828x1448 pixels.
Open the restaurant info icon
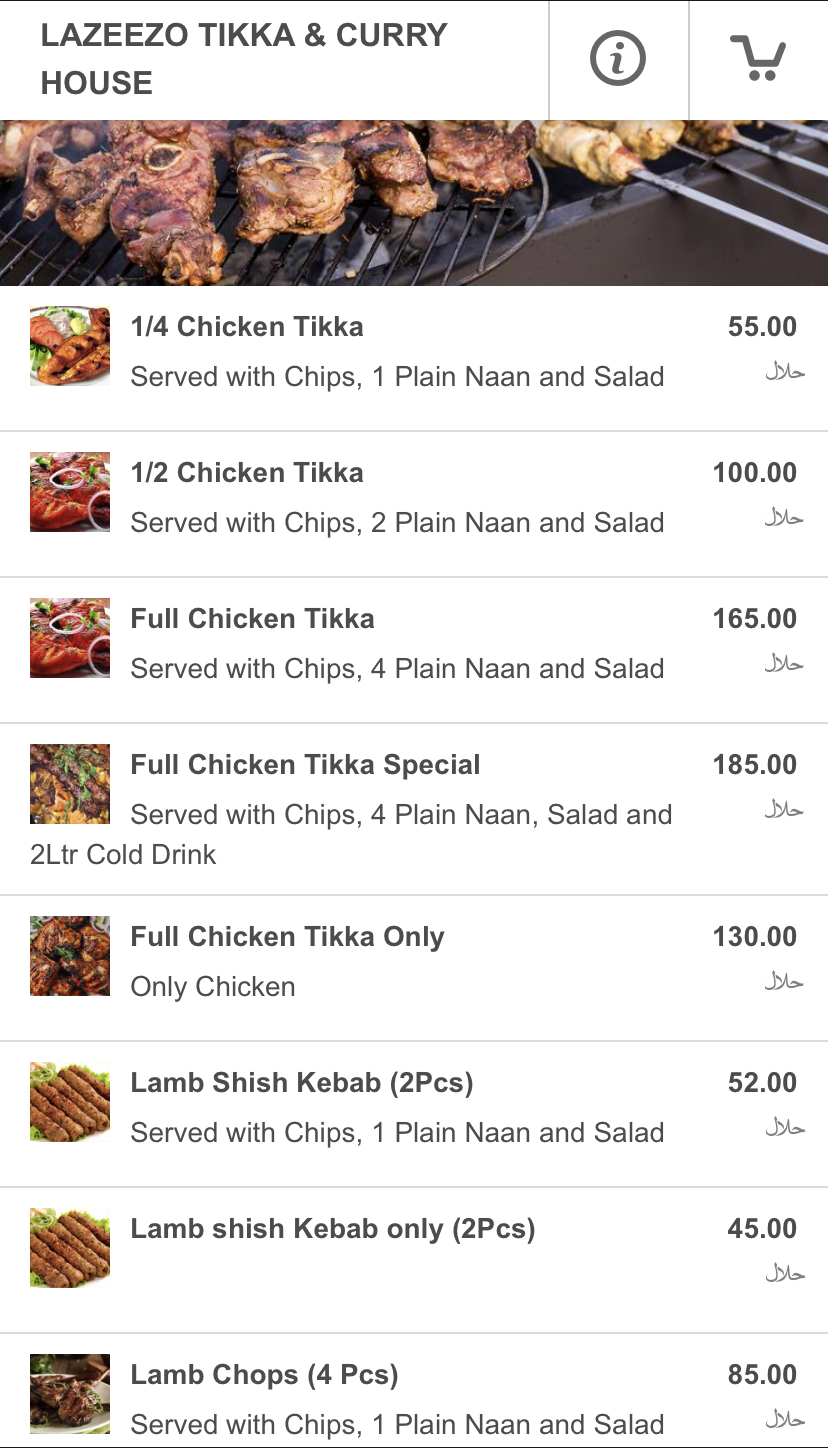[x=618, y=60]
